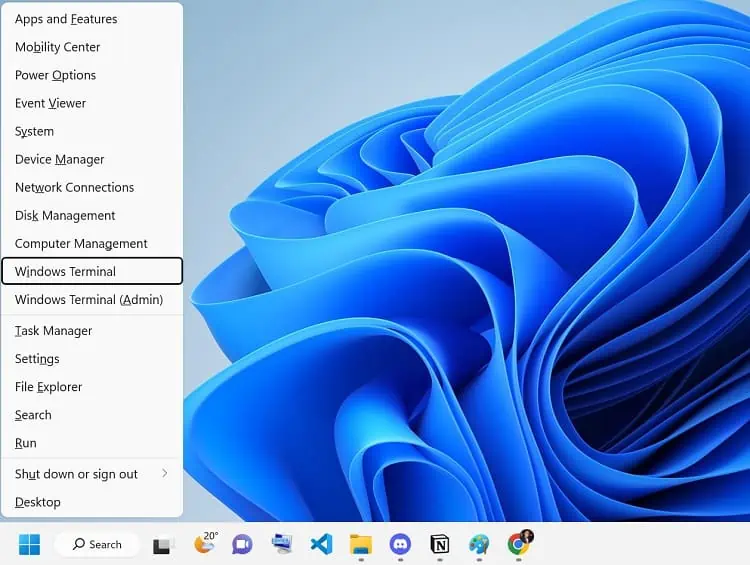Choose Task Manager in the menu
750x565 pixels.
point(54,330)
